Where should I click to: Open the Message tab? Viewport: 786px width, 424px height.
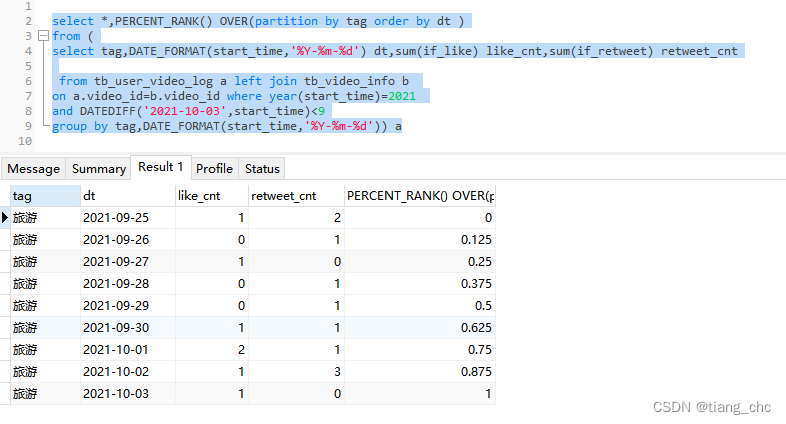click(33, 169)
